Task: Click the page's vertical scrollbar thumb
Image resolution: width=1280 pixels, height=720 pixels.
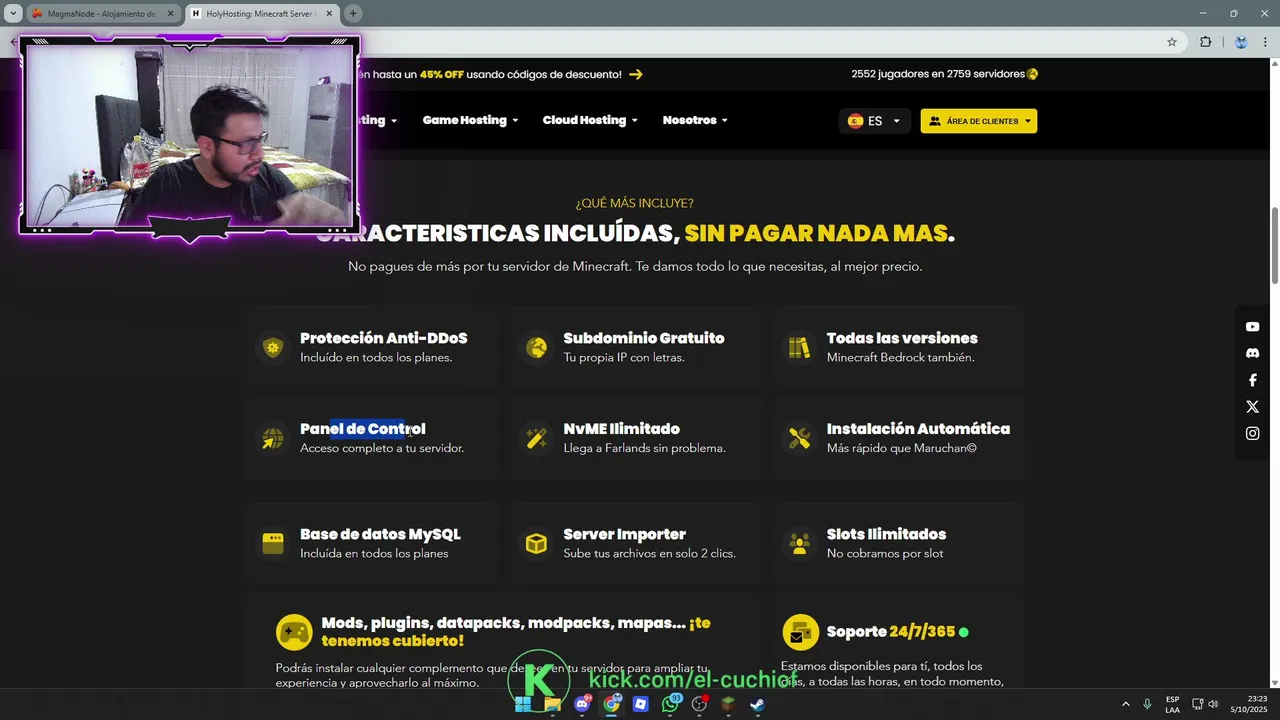Action: coord(1274,245)
